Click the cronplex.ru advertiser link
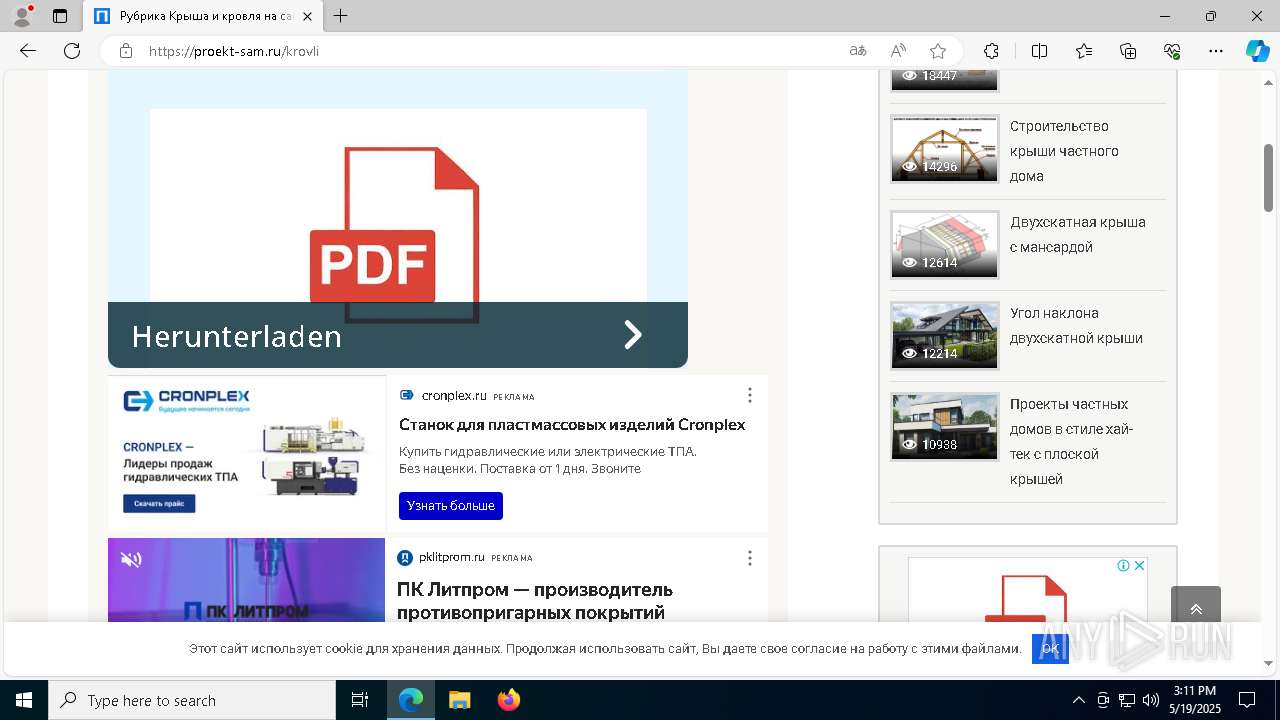Image resolution: width=1280 pixels, height=720 pixels. pyautogui.click(x=453, y=396)
